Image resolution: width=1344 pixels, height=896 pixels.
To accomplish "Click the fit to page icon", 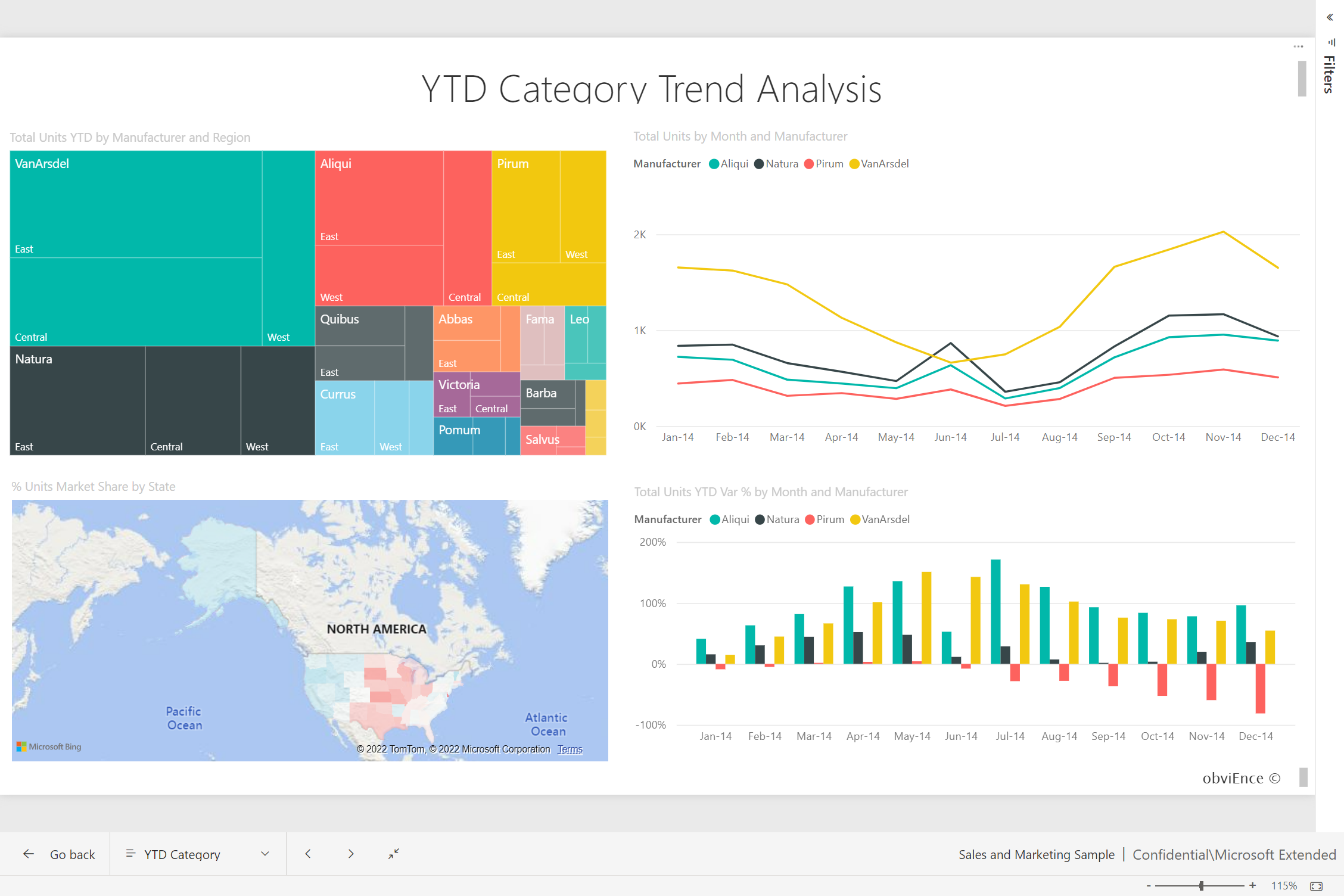I will click(x=1317, y=886).
